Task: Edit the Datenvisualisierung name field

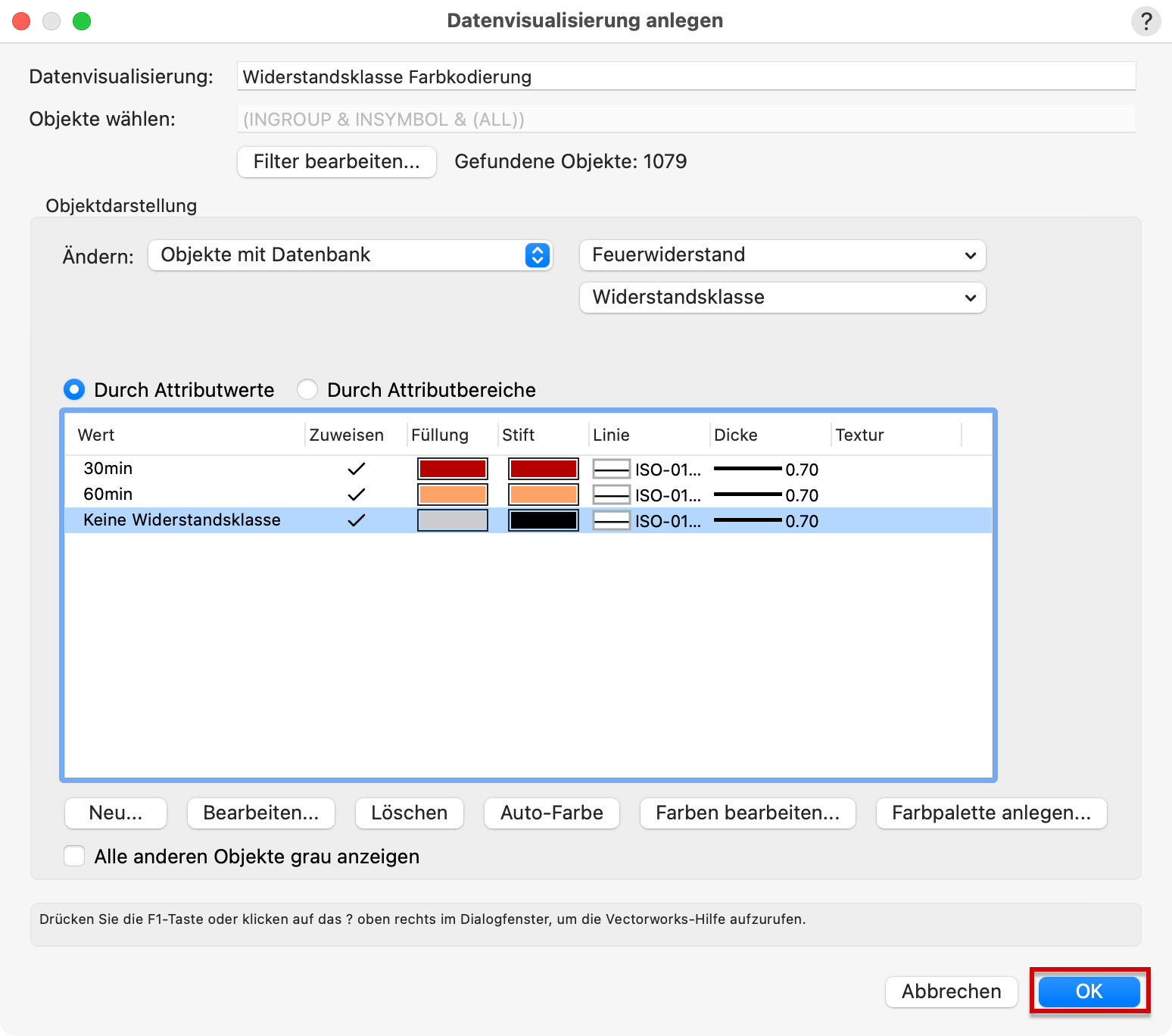Action: tap(686, 76)
